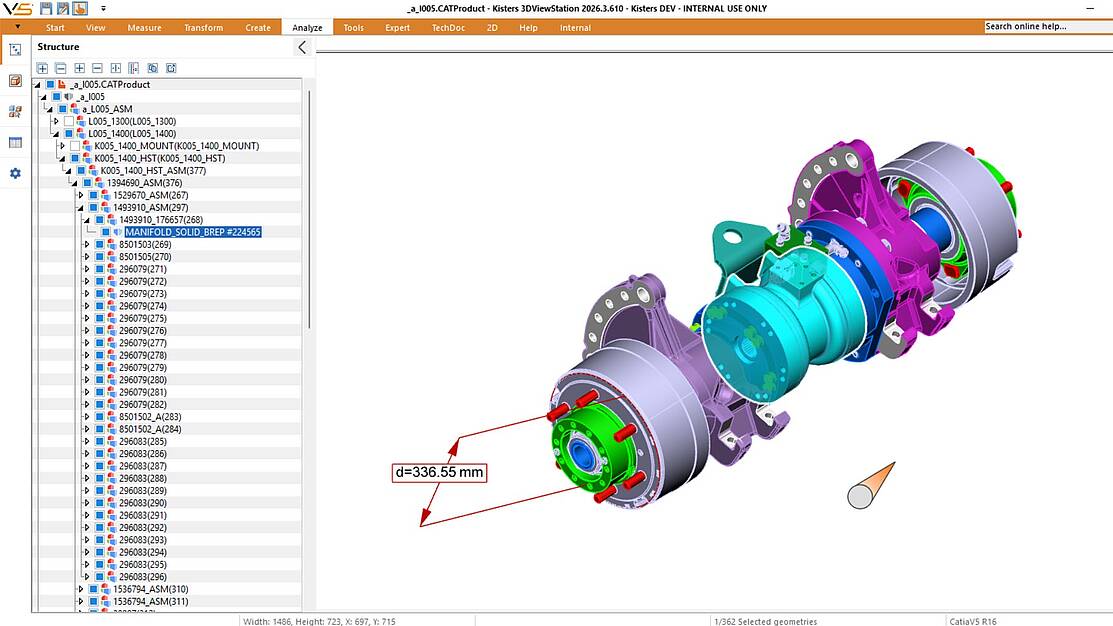Screen dimensions: 1113x626
Task: Click CatiaV5 R16 in status bar
Action: pyautogui.click(x=972, y=621)
